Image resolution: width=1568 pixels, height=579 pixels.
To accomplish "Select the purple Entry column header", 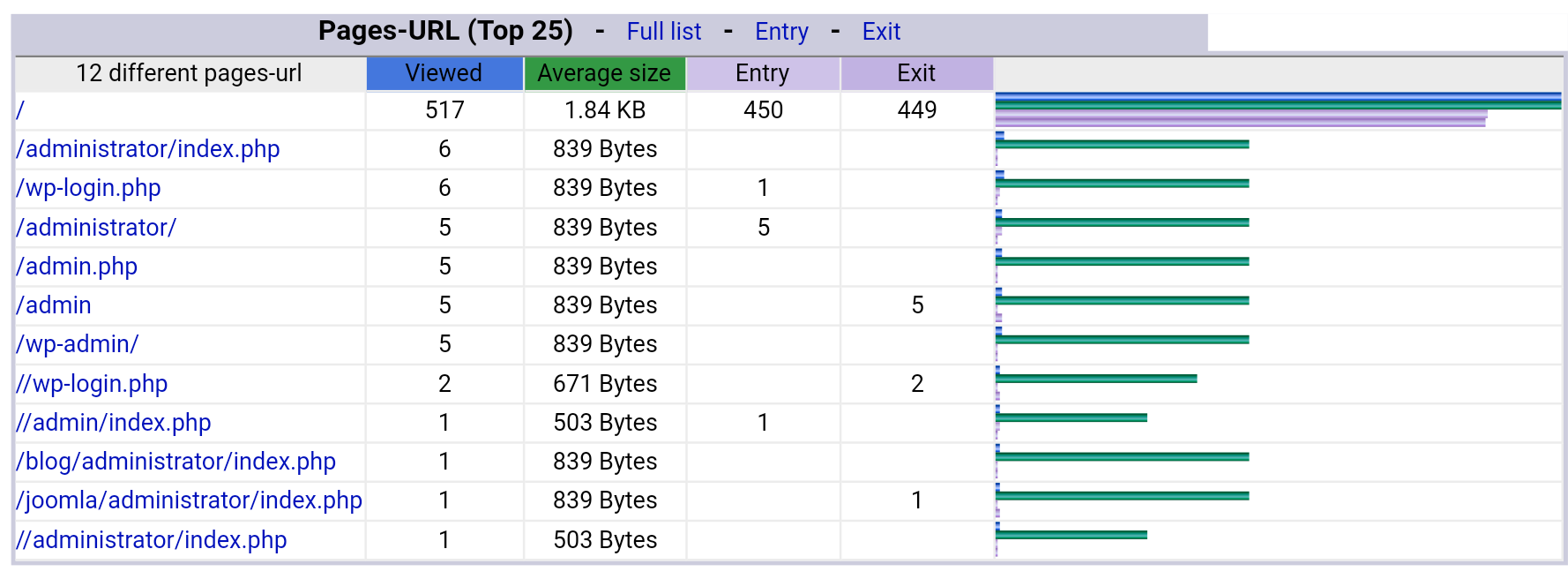I will tap(762, 73).
